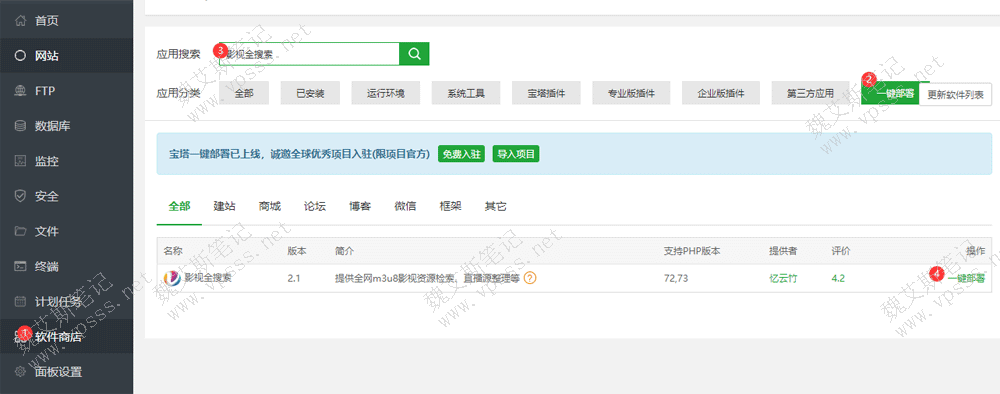Click the 支持PHP版本 column header

692,251
